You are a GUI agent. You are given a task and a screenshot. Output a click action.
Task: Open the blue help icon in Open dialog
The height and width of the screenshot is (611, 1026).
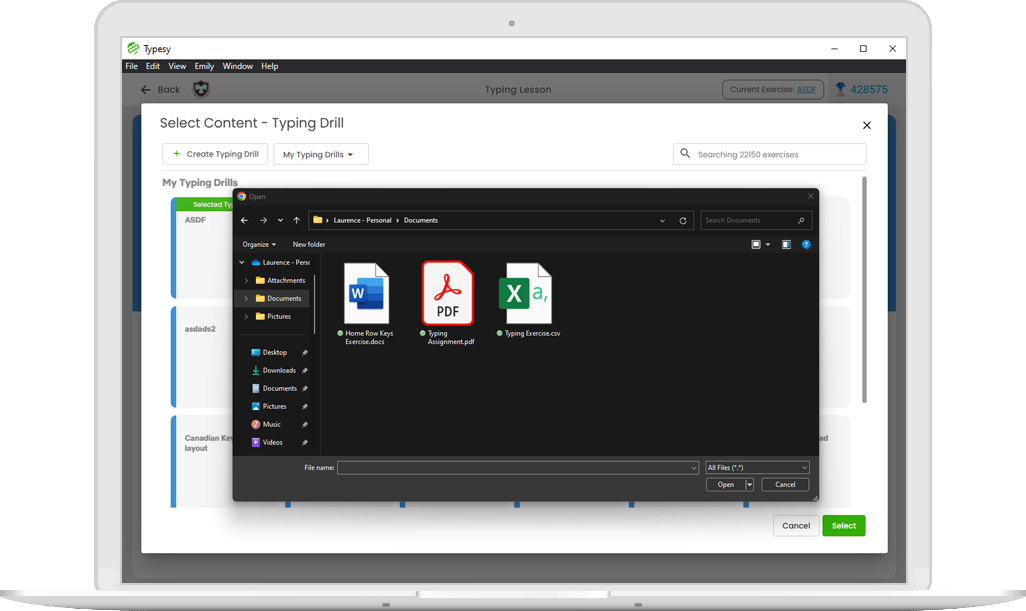pyautogui.click(x=806, y=245)
